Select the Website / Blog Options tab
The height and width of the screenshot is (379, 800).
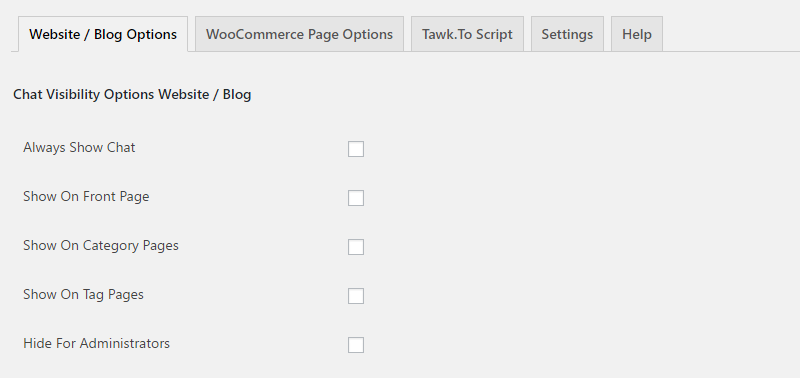pyautogui.click(x=103, y=34)
